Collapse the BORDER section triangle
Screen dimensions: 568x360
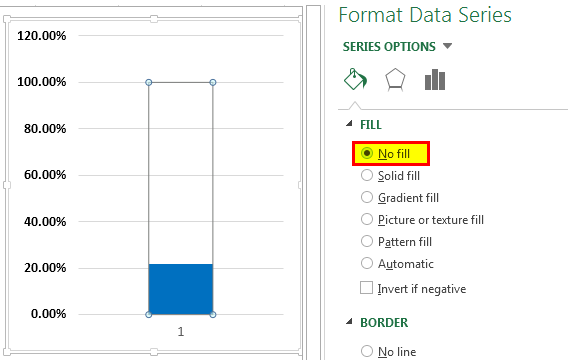pos(349,321)
